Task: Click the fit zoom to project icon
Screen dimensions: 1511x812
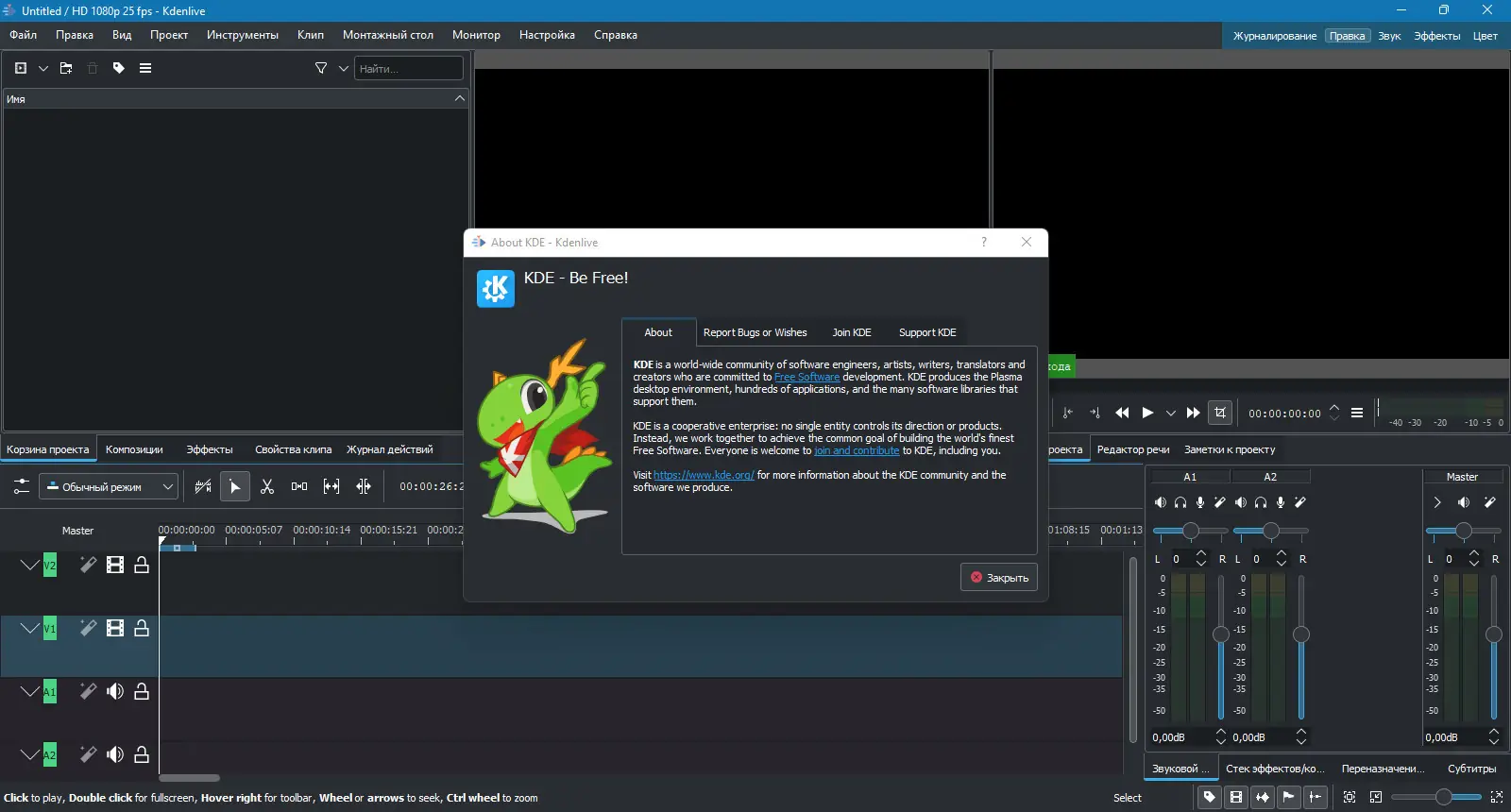Action: [x=1350, y=797]
